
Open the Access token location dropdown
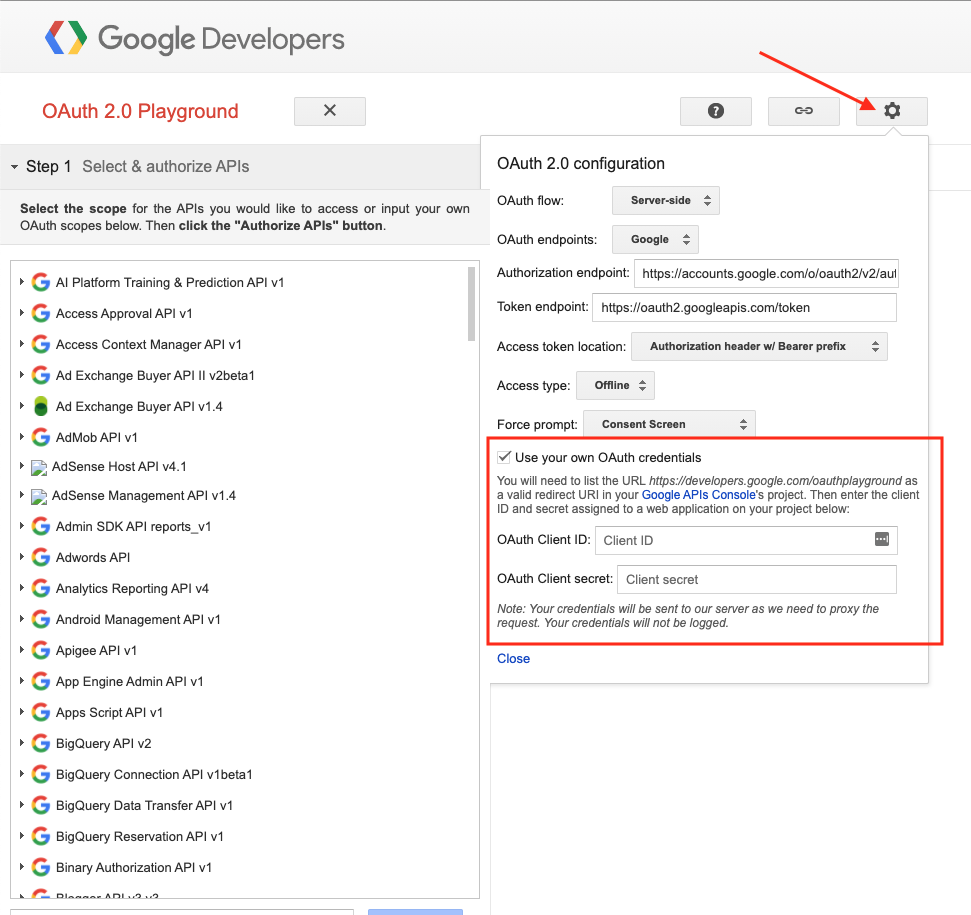pos(759,347)
